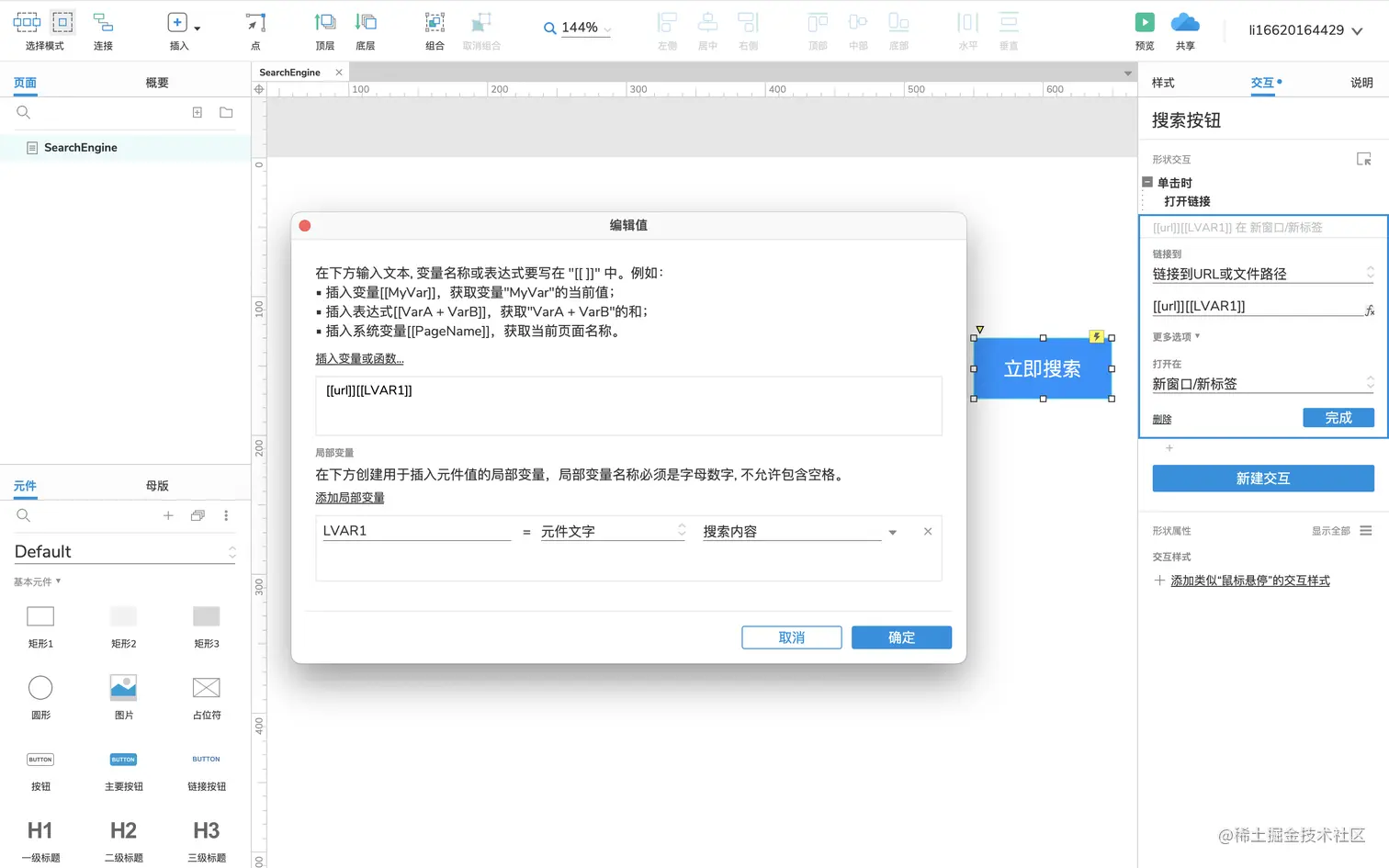Switch to the 母版 tab
Image resolution: width=1389 pixels, height=868 pixels.
(x=157, y=486)
